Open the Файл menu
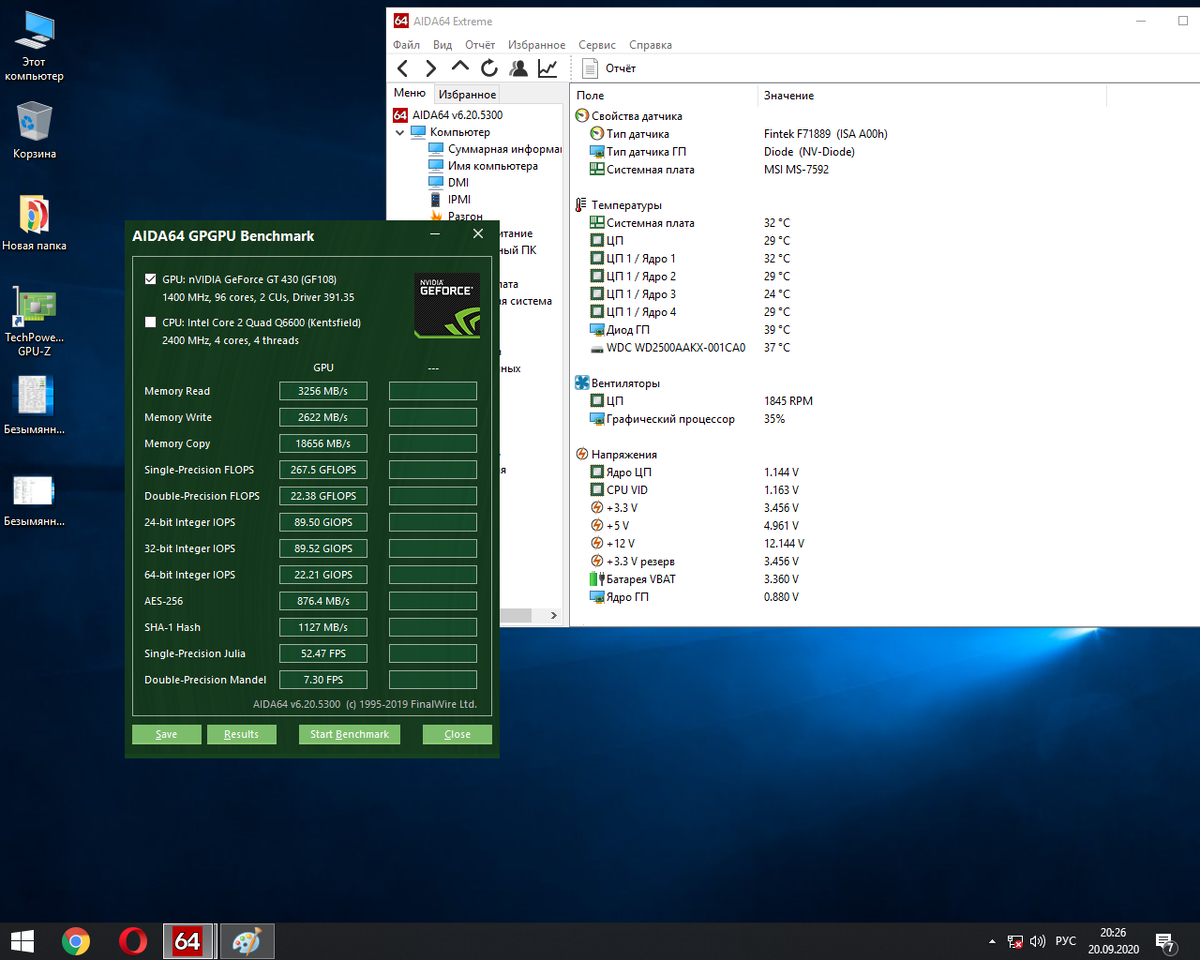This screenshot has height=960, width=1200. 406,45
